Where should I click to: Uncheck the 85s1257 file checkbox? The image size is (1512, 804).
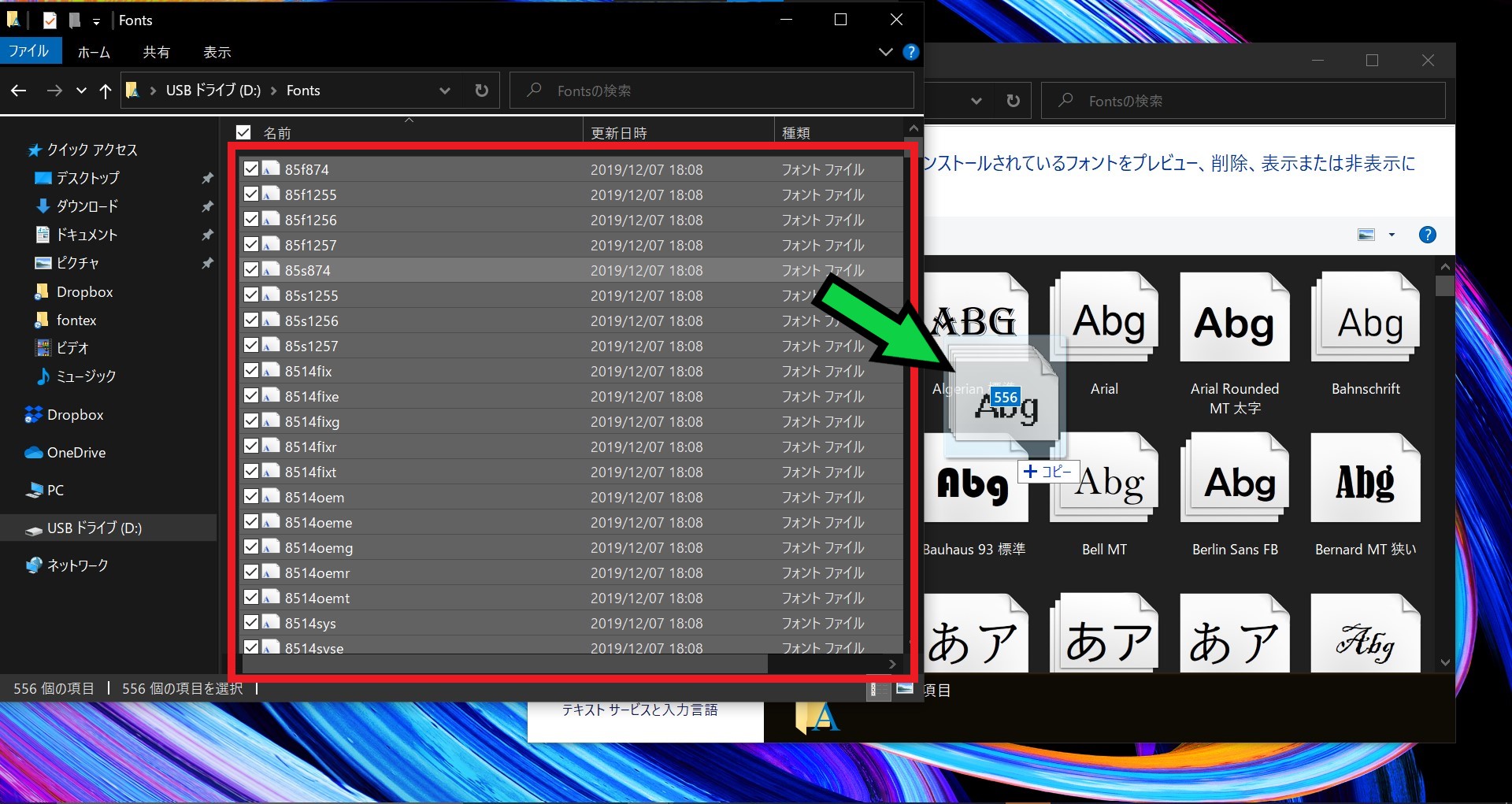point(251,345)
